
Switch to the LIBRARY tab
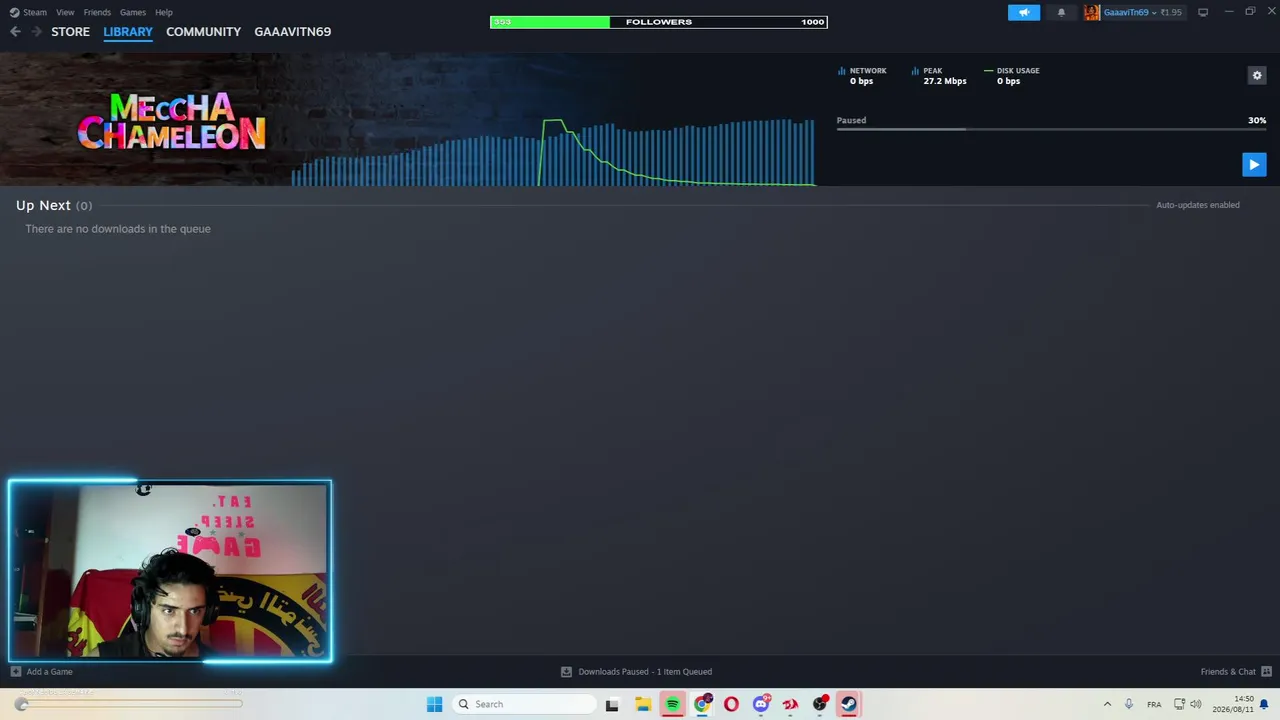128,32
